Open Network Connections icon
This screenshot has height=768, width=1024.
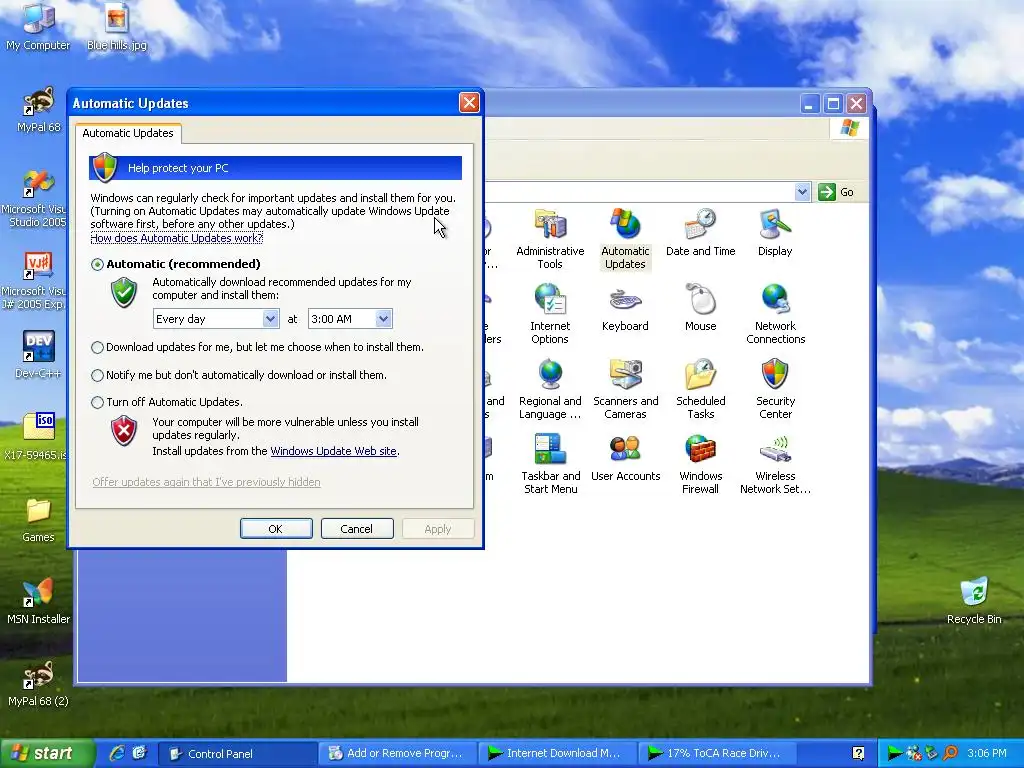(775, 314)
